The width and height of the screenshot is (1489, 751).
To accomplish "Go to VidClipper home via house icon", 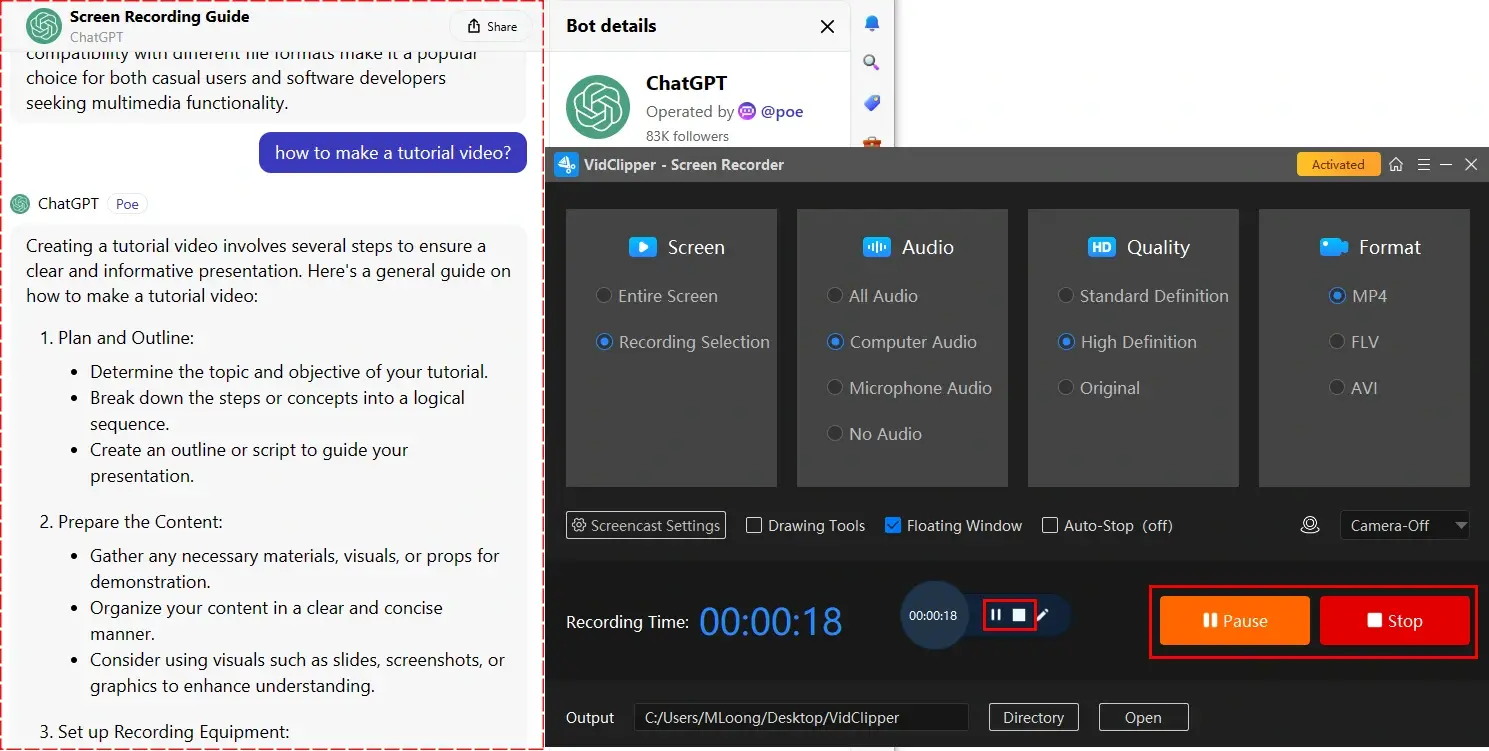I will coord(1396,165).
